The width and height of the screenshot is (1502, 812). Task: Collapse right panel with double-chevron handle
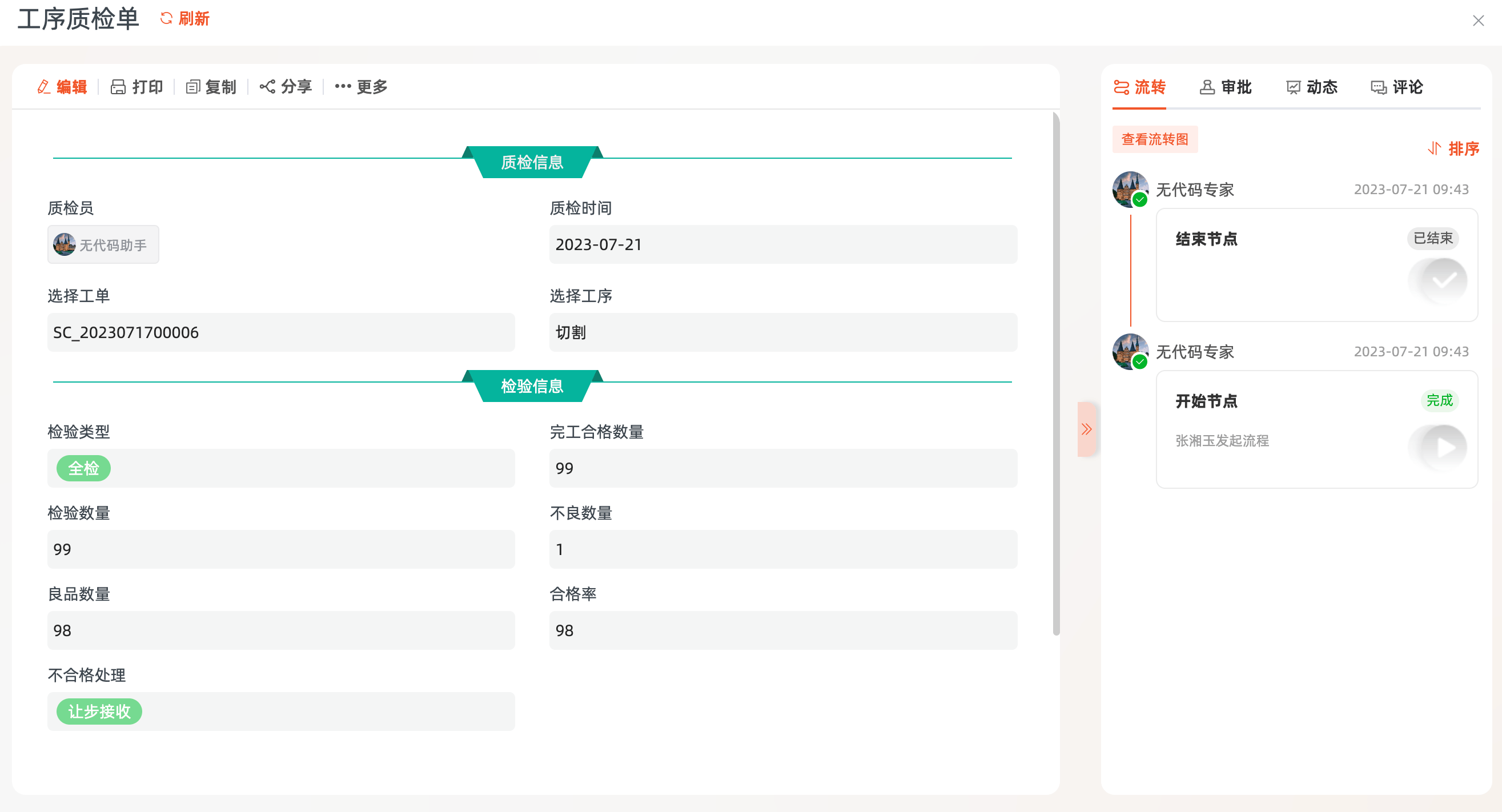1086,429
